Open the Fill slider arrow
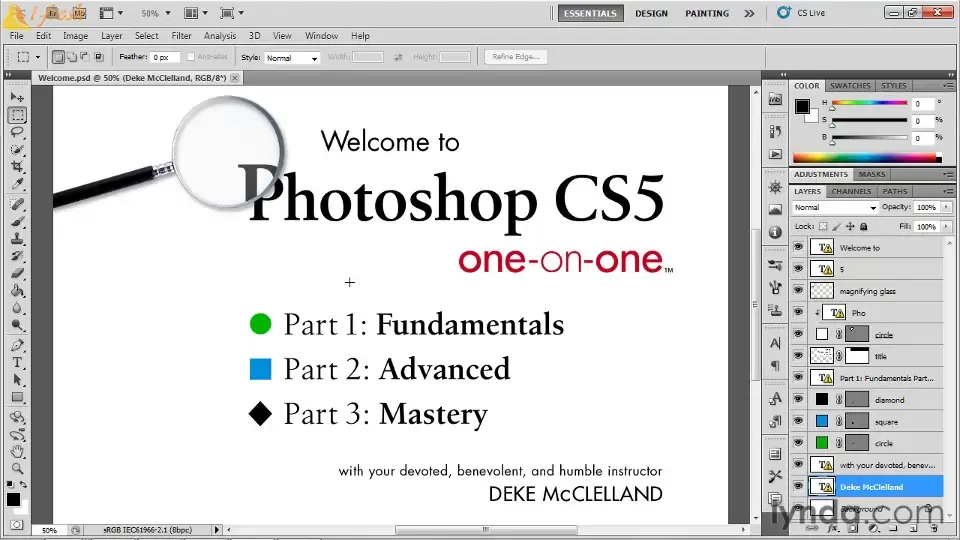The width and height of the screenshot is (960, 540). pos(947,227)
